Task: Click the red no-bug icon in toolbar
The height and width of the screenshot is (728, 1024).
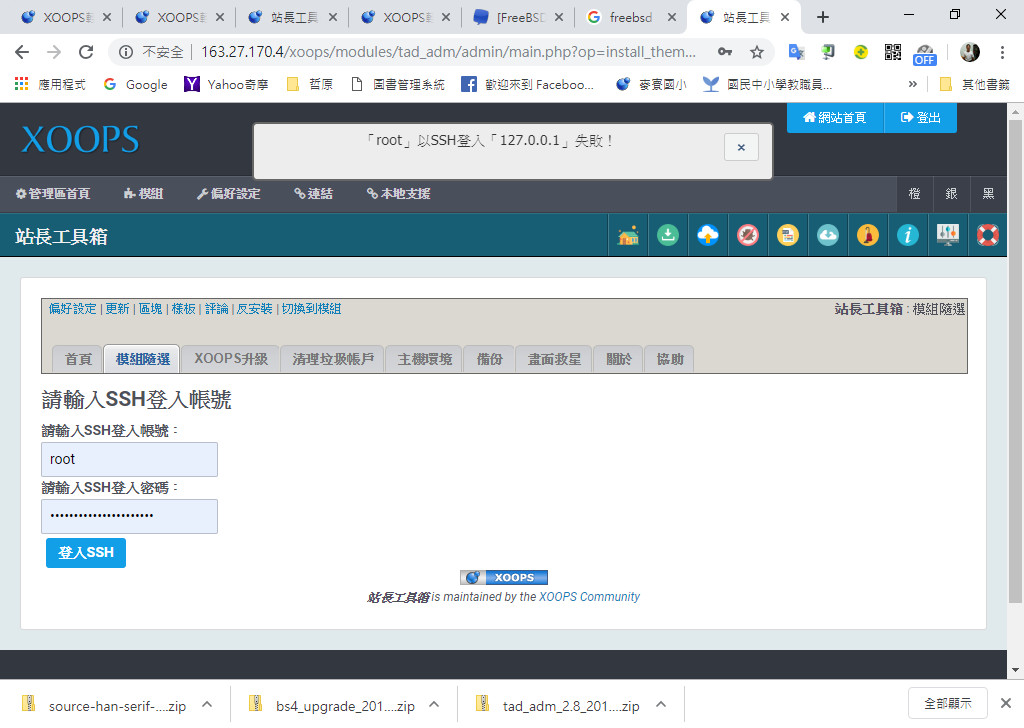Action: [748, 235]
